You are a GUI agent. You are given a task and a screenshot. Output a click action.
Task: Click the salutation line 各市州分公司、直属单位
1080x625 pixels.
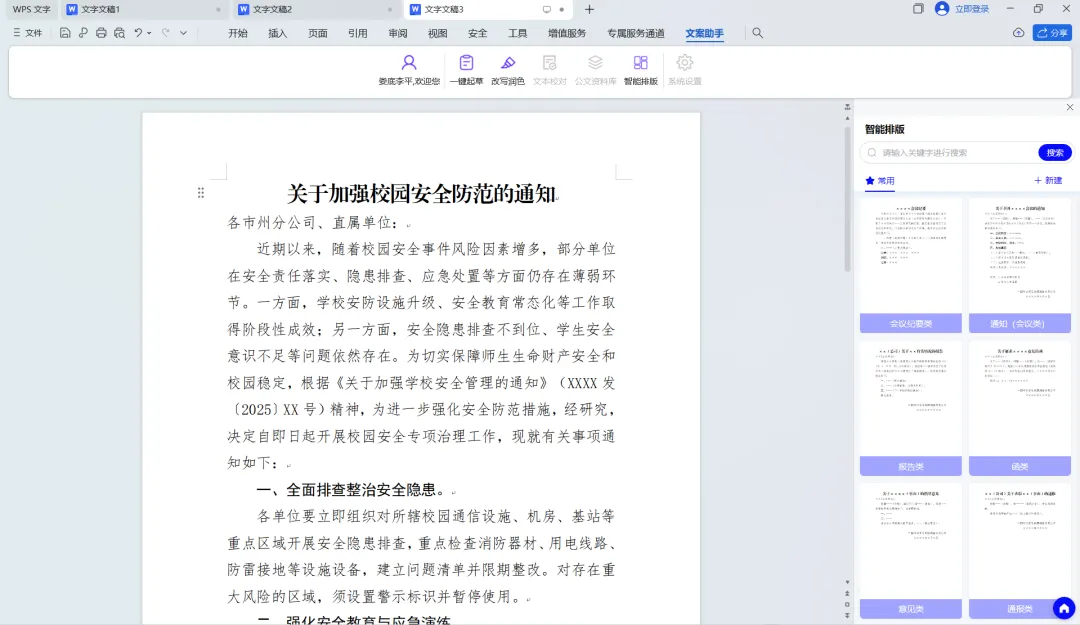[313, 223]
